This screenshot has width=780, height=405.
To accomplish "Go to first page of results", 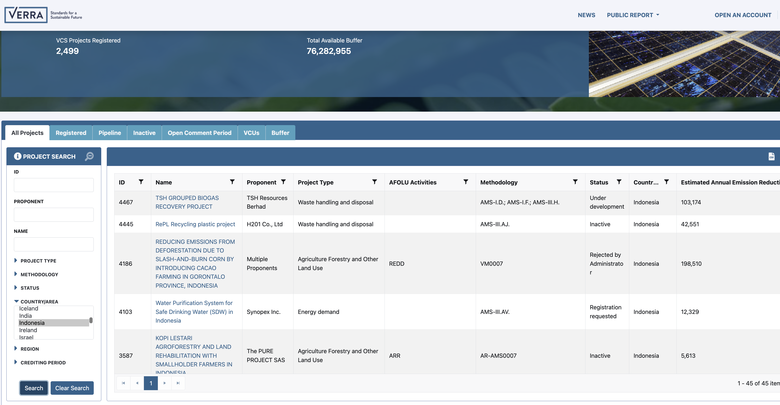I will pyautogui.click(x=123, y=383).
